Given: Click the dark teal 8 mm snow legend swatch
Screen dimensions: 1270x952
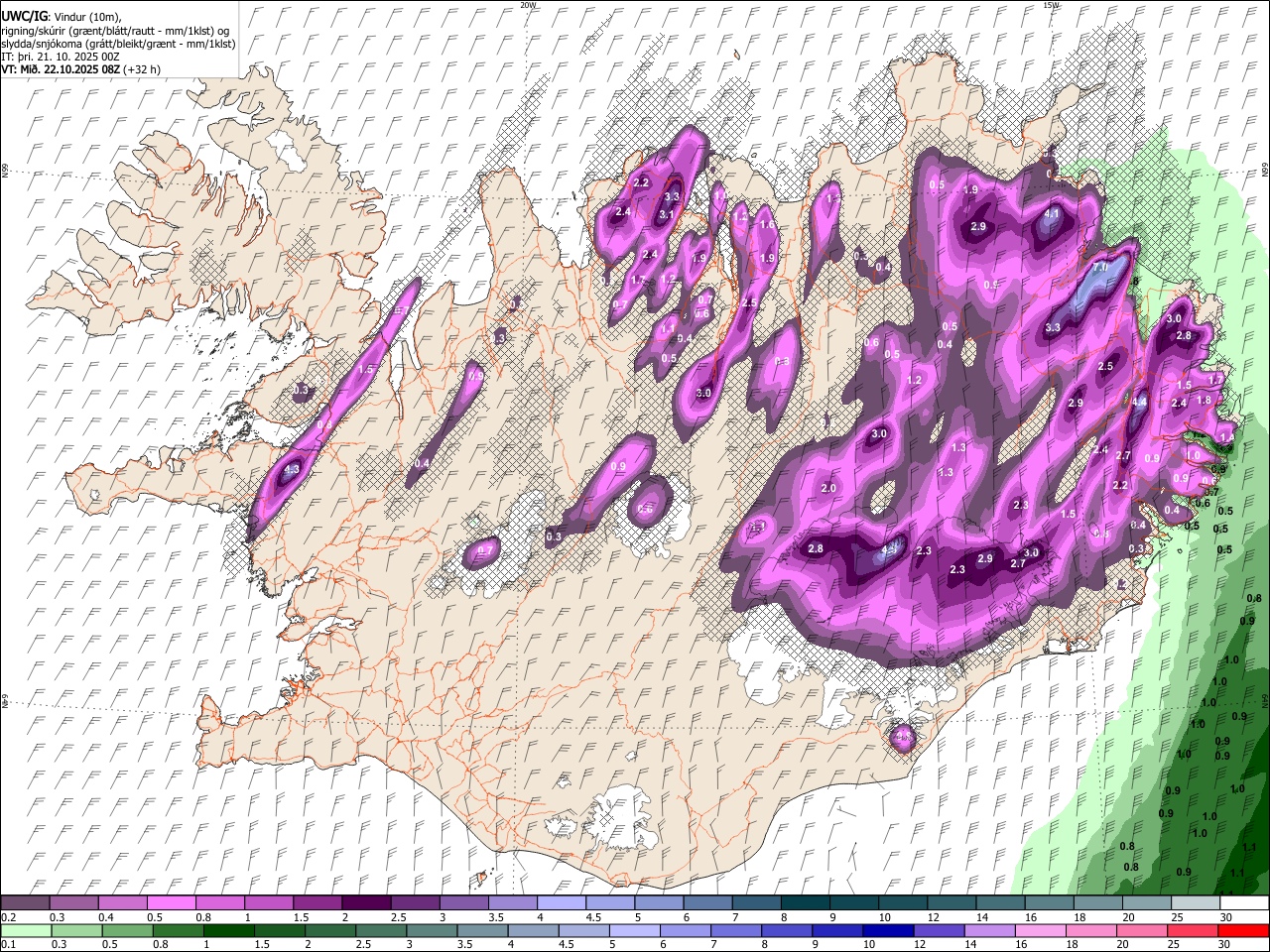Looking at the screenshot, I should [x=804, y=903].
